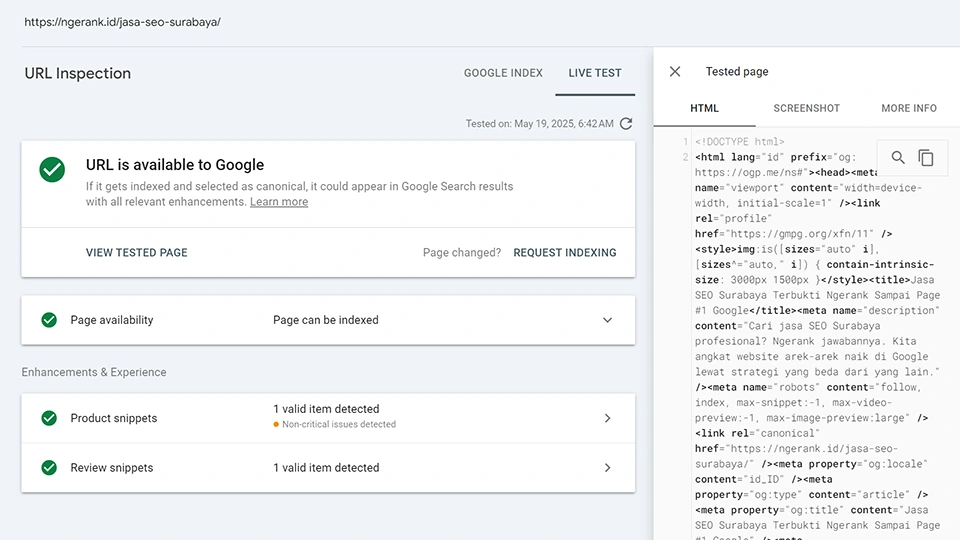Select the Live Test tab
The width and height of the screenshot is (960, 540).
(595, 73)
